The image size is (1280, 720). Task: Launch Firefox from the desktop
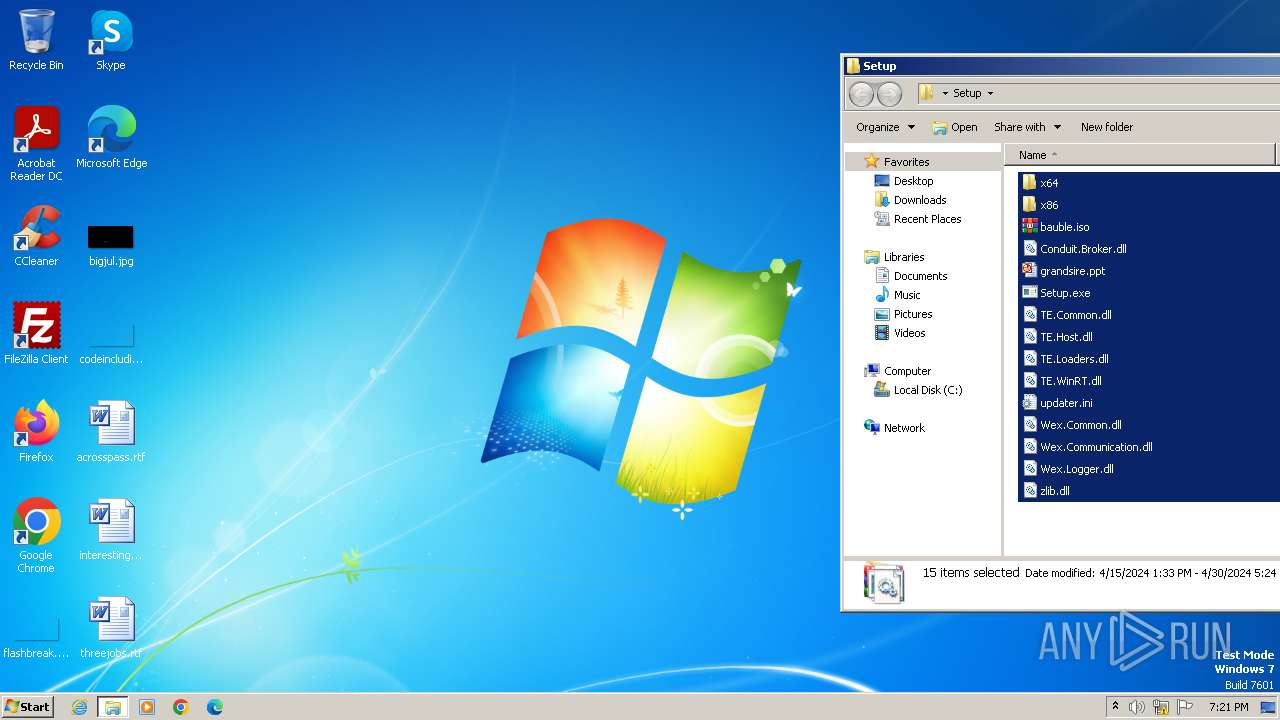click(36, 431)
